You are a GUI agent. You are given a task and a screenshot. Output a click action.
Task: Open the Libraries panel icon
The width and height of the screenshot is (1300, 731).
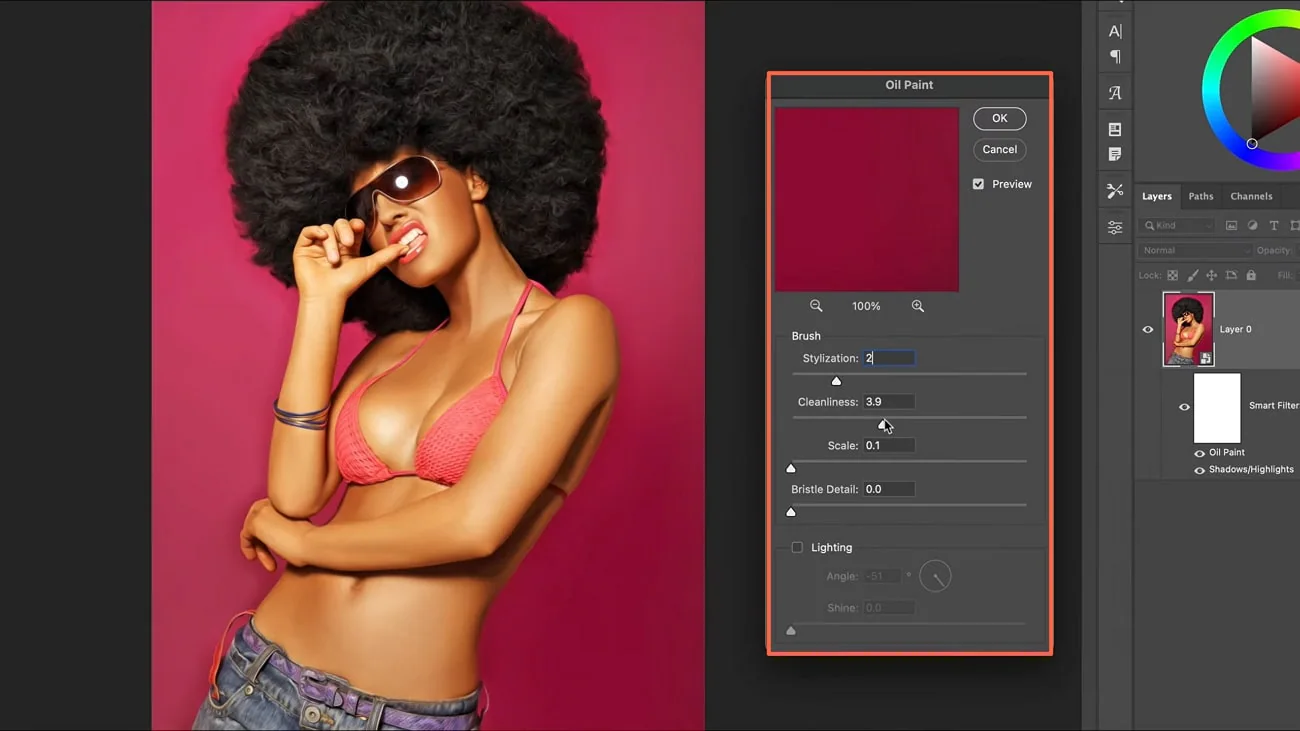coord(1115,129)
